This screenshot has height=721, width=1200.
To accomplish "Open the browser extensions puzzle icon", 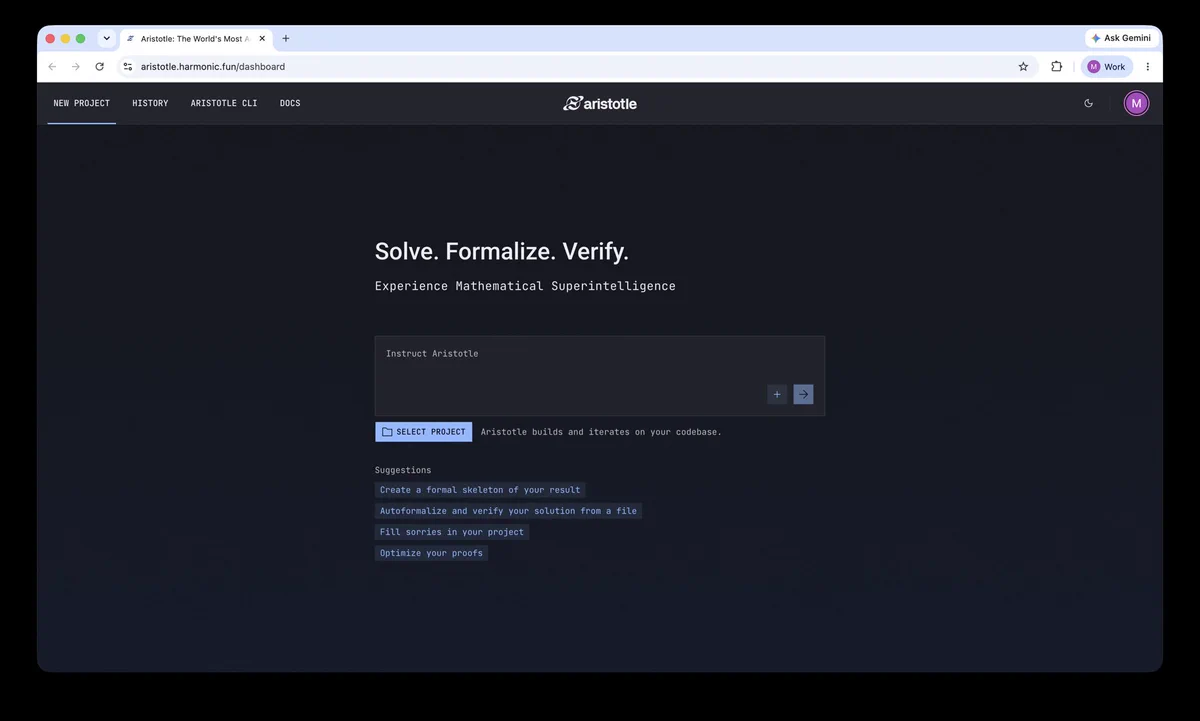I will (x=1056, y=67).
